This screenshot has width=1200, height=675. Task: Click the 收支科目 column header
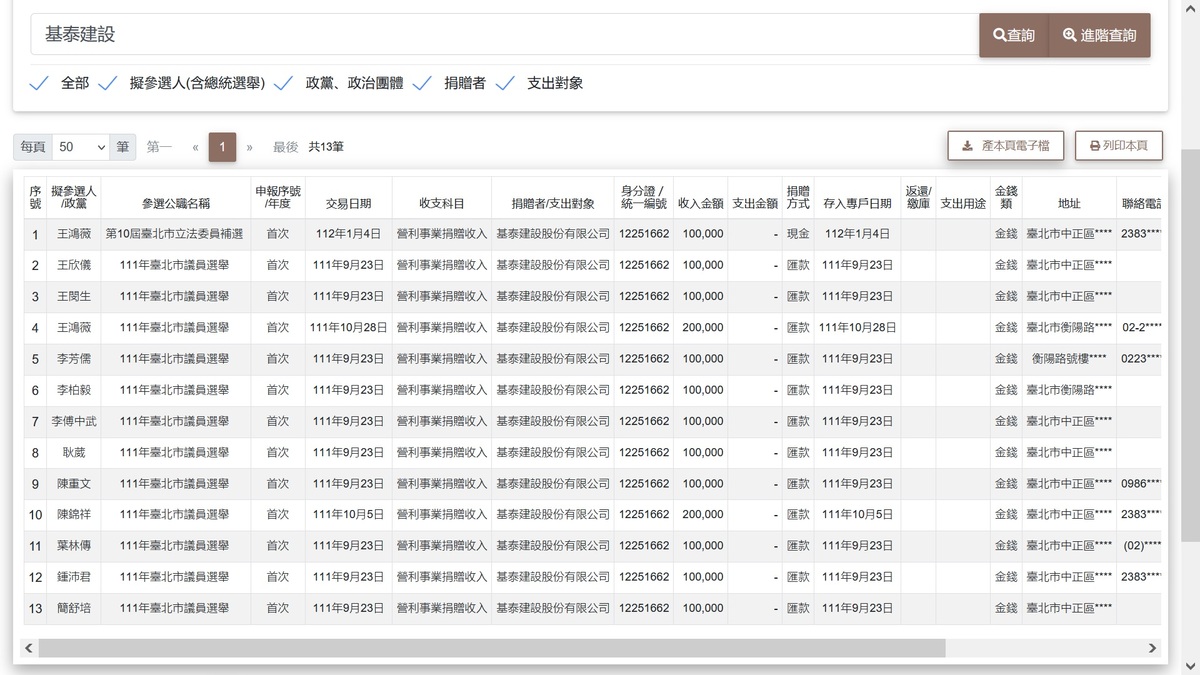coord(442,197)
